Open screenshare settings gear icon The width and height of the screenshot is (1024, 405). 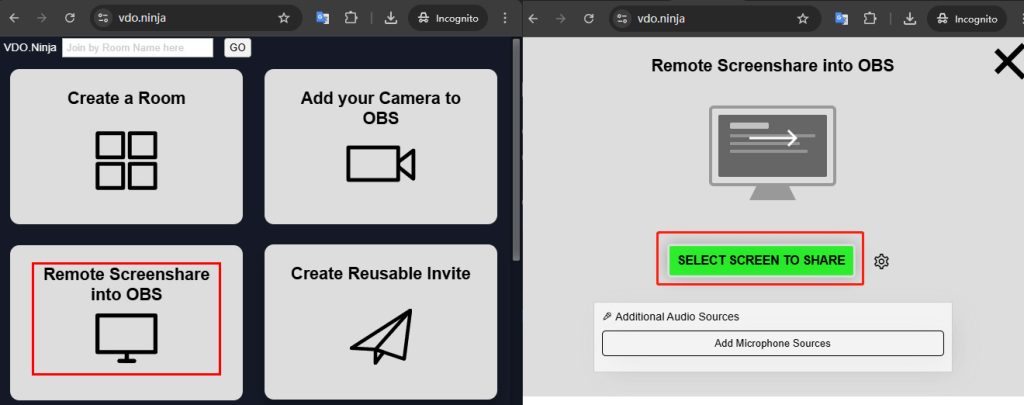point(881,261)
